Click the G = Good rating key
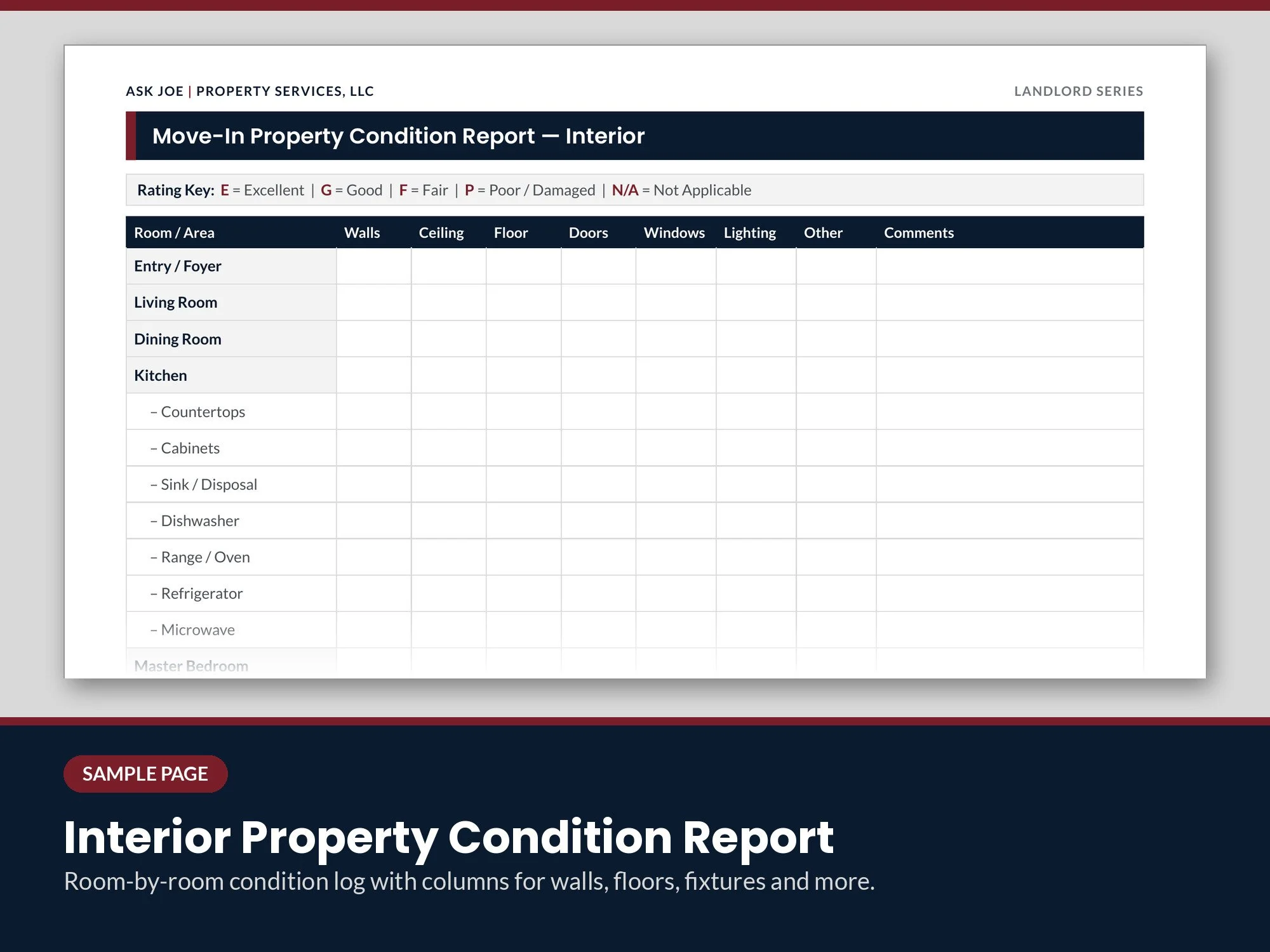 tap(352, 190)
